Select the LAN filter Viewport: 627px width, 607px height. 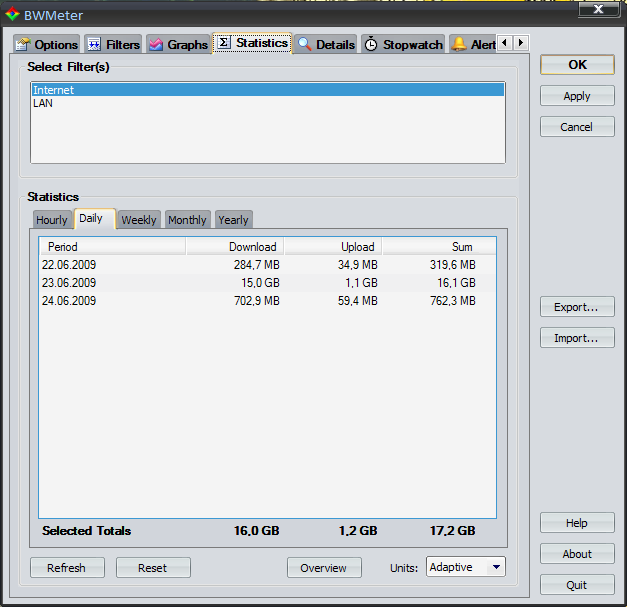click(x=268, y=103)
